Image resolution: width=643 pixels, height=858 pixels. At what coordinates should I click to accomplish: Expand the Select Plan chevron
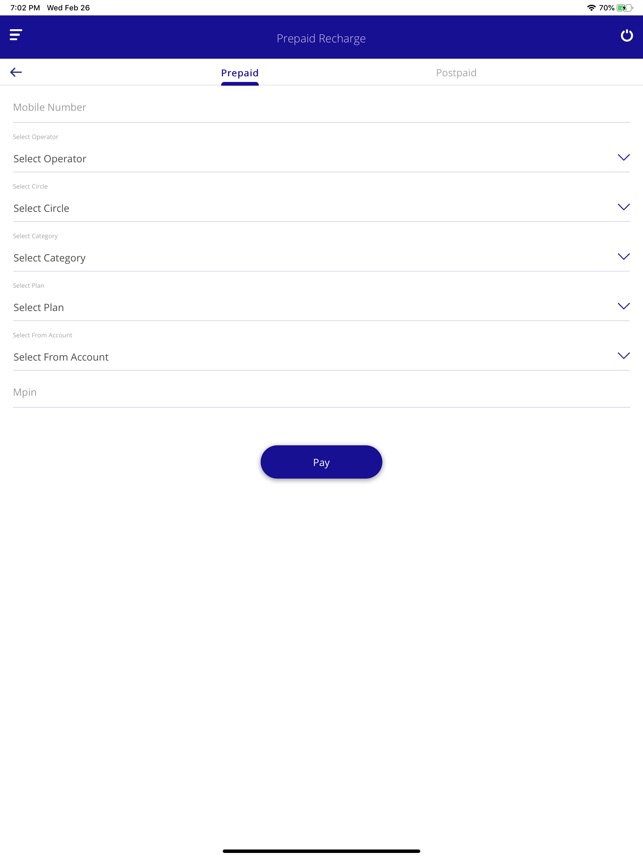pyautogui.click(x=623, y=306)
